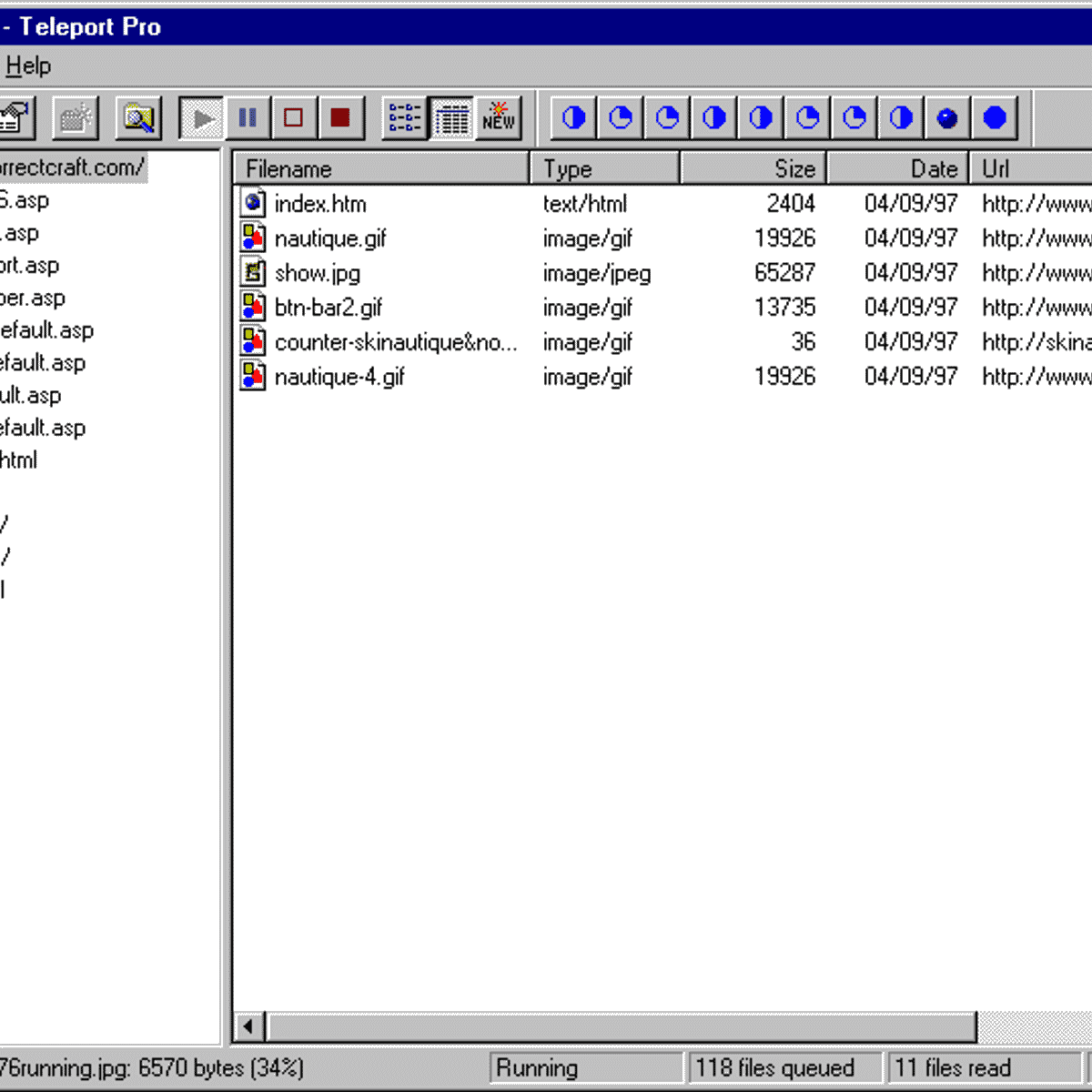Click the solid dark red Abort button
This screenshot has width=1092, height=1092.
(x=340, y=117)
